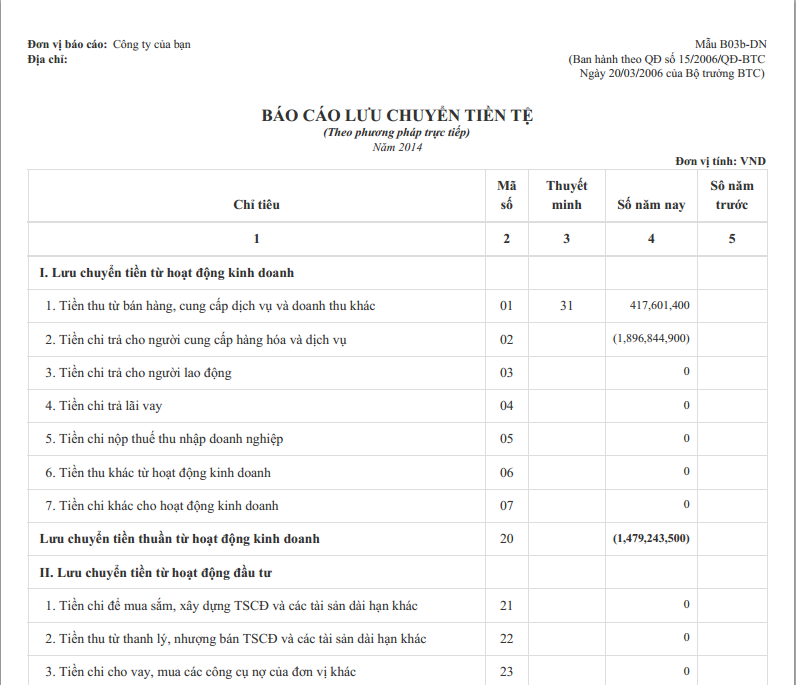Select the amount (1,896,844,900)
Viewport: 796px width, 685px height.
coord(651,338)
